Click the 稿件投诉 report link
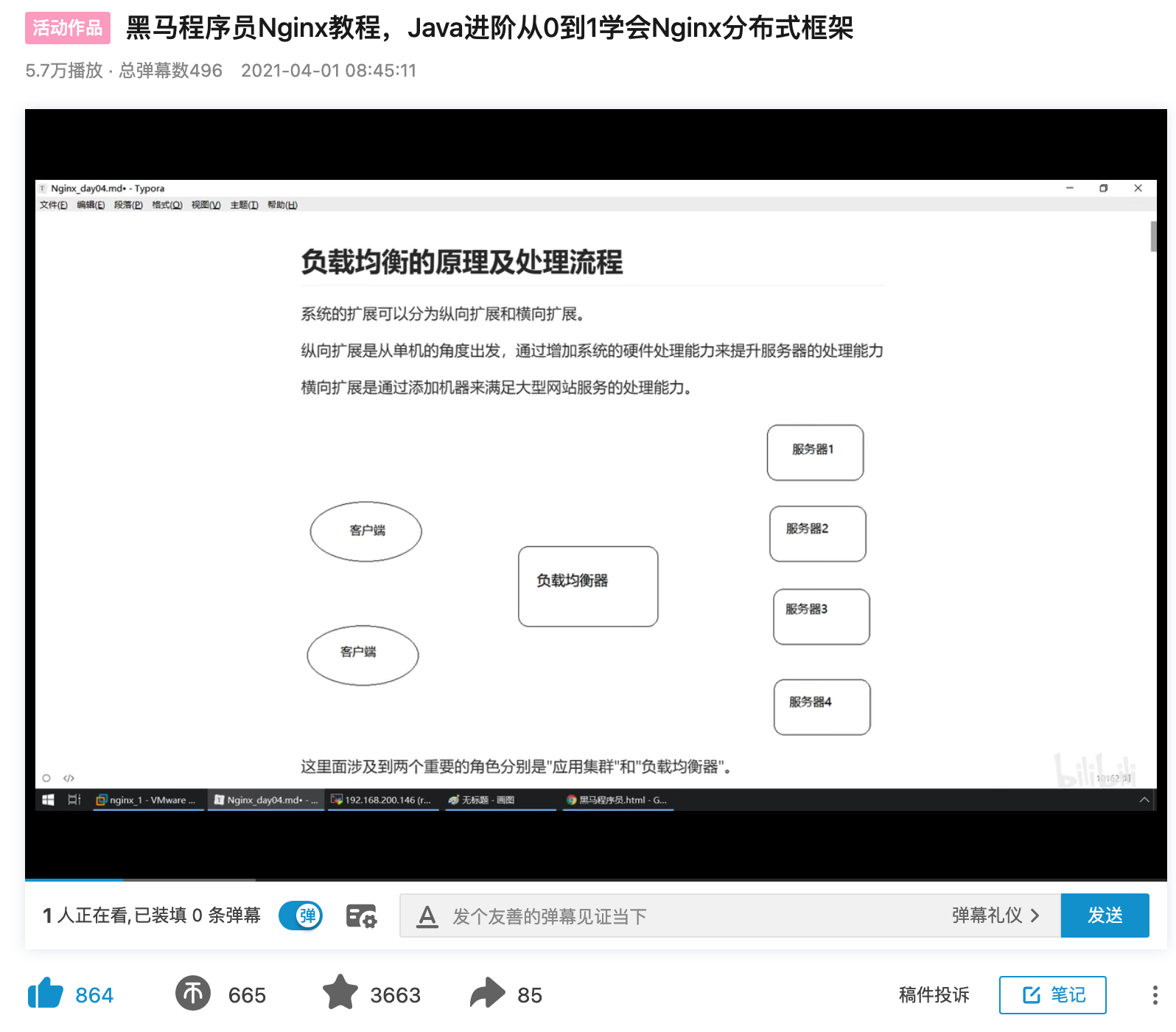The width and height of the screenshot is (1176, 1032). point(934,995)
